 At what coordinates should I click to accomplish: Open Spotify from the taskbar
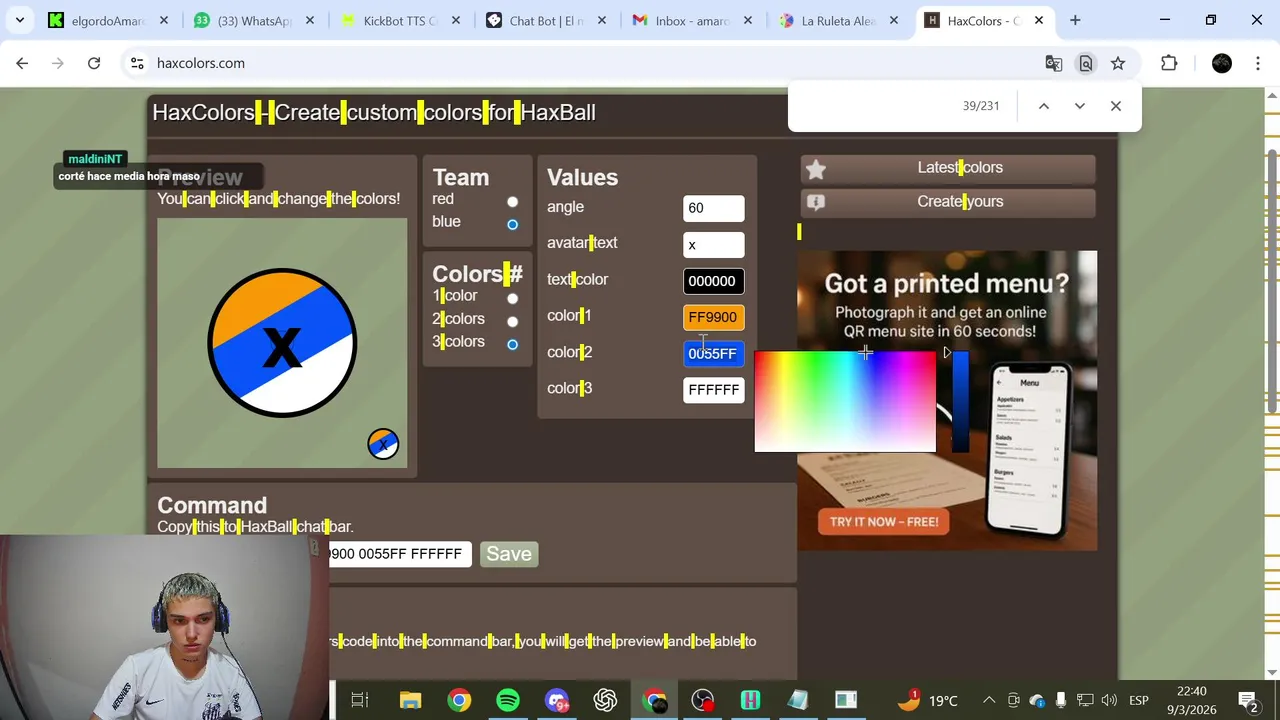click(x=508, y=700)
